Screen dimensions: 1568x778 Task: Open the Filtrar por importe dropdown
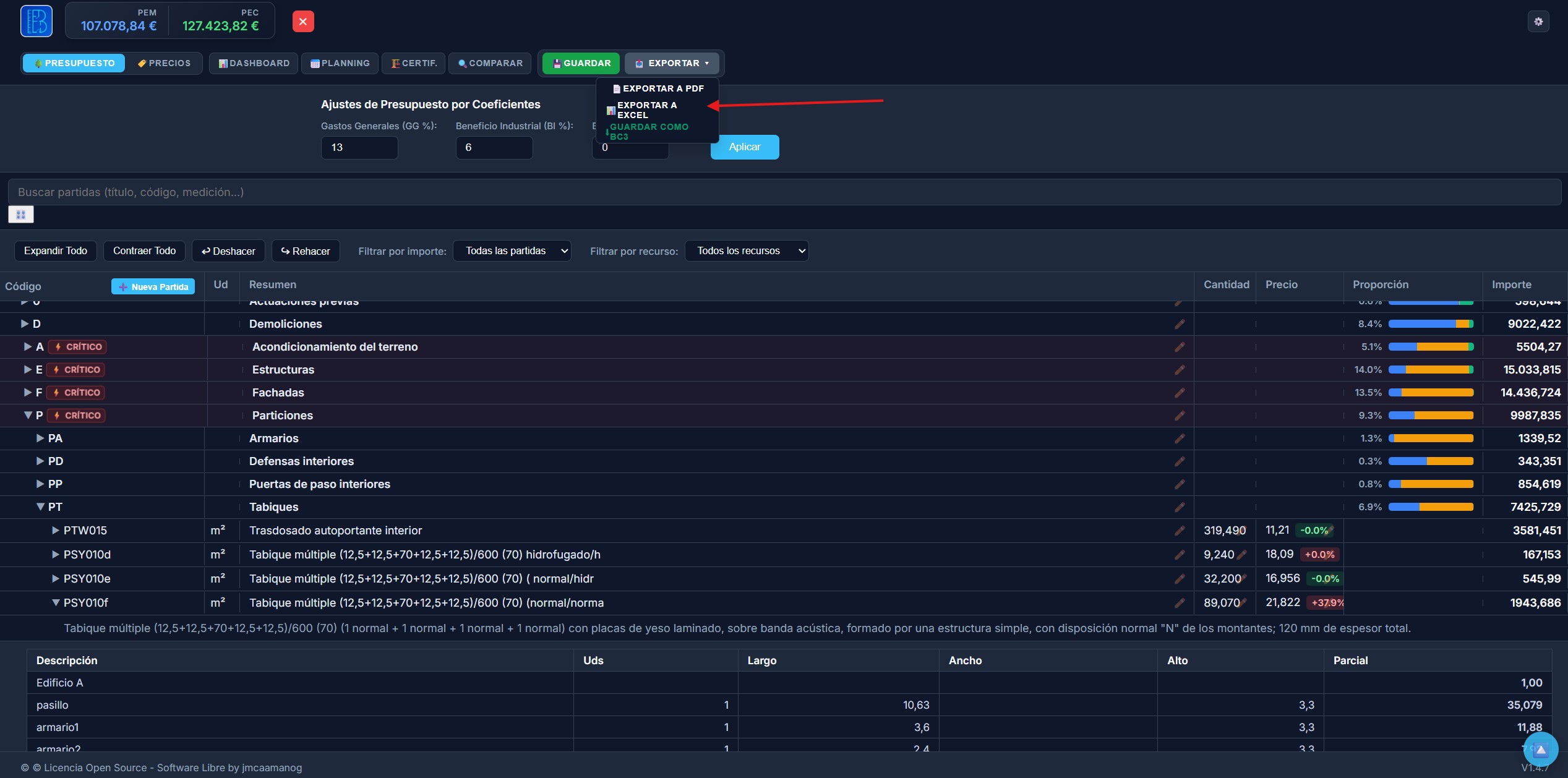[x=512, y=251]
